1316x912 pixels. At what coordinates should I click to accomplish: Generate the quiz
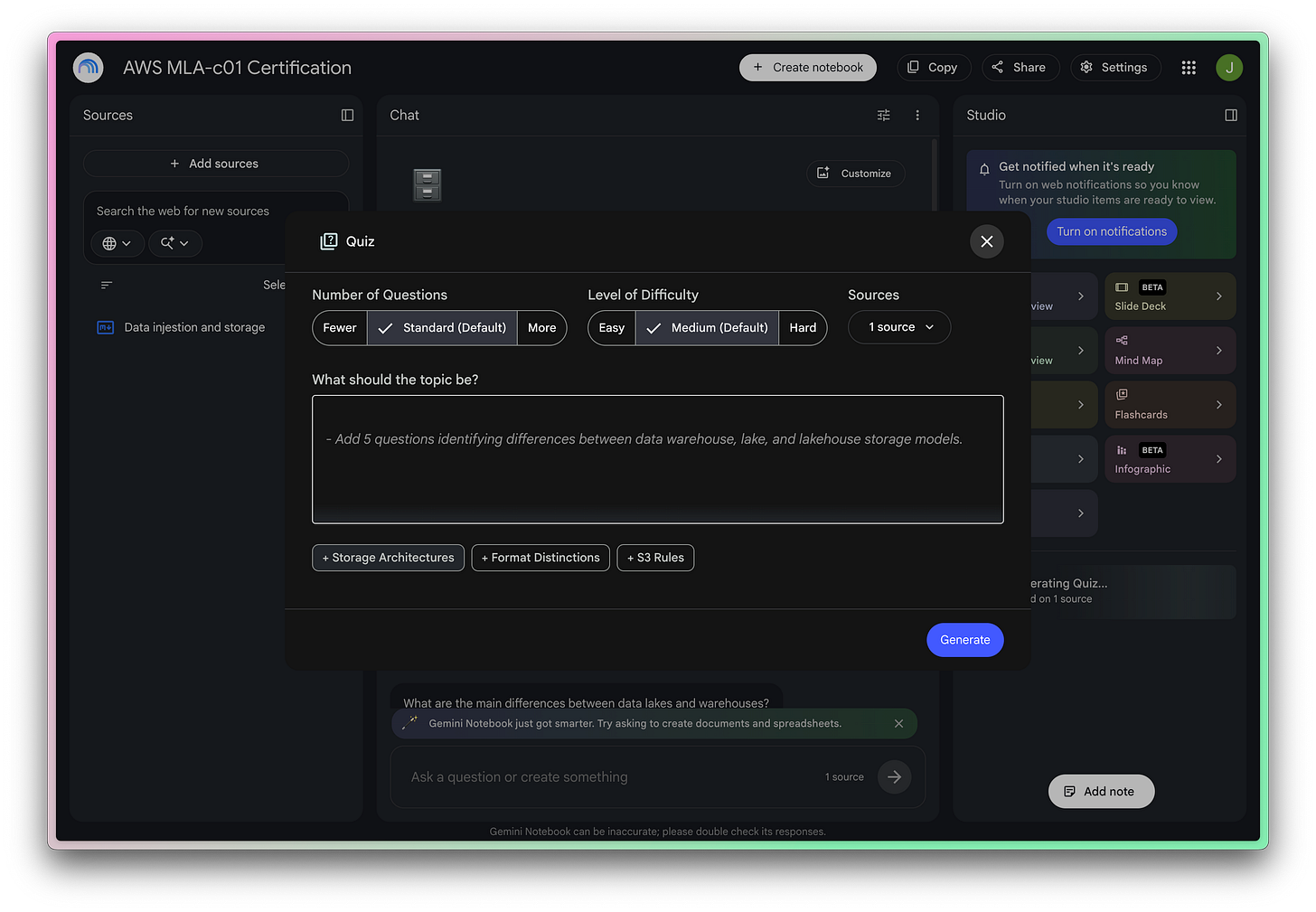[x=965, y=640]
